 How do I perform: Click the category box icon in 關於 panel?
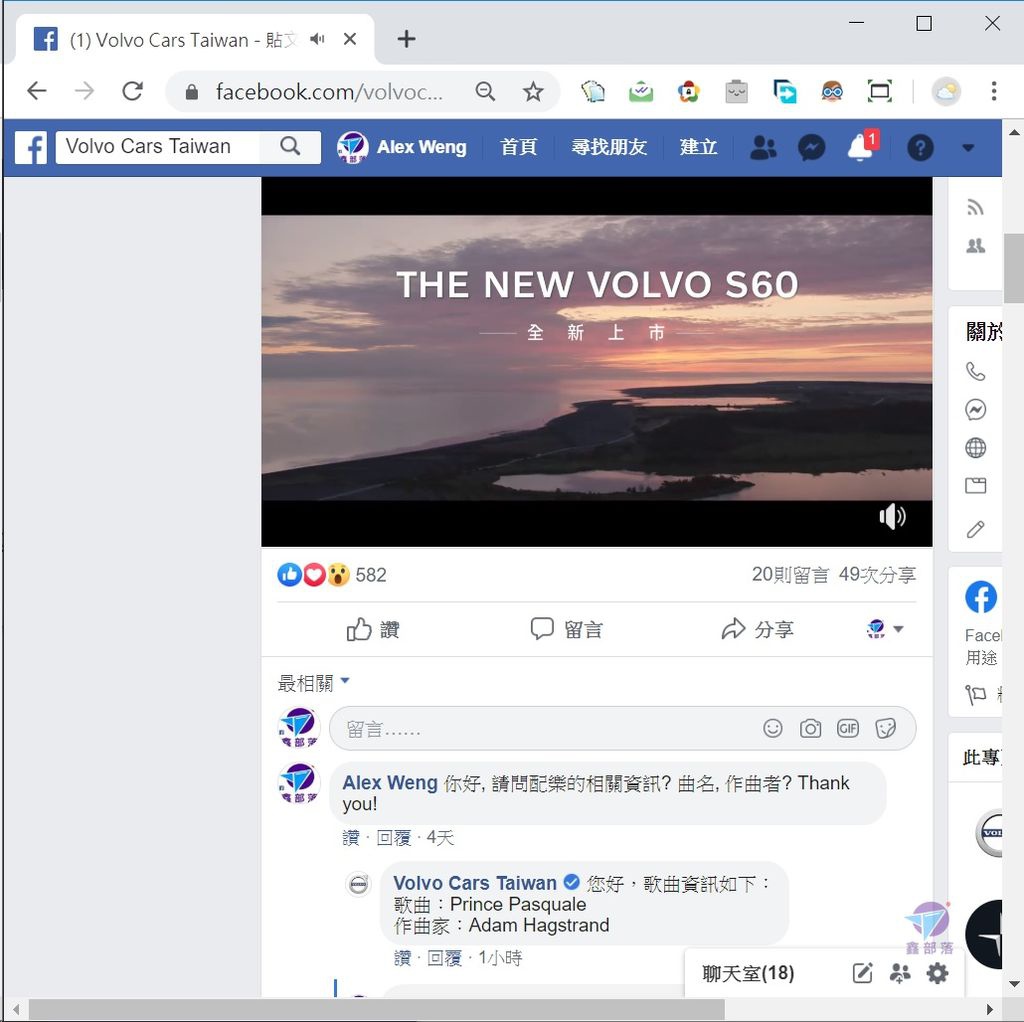pos(975,485)
